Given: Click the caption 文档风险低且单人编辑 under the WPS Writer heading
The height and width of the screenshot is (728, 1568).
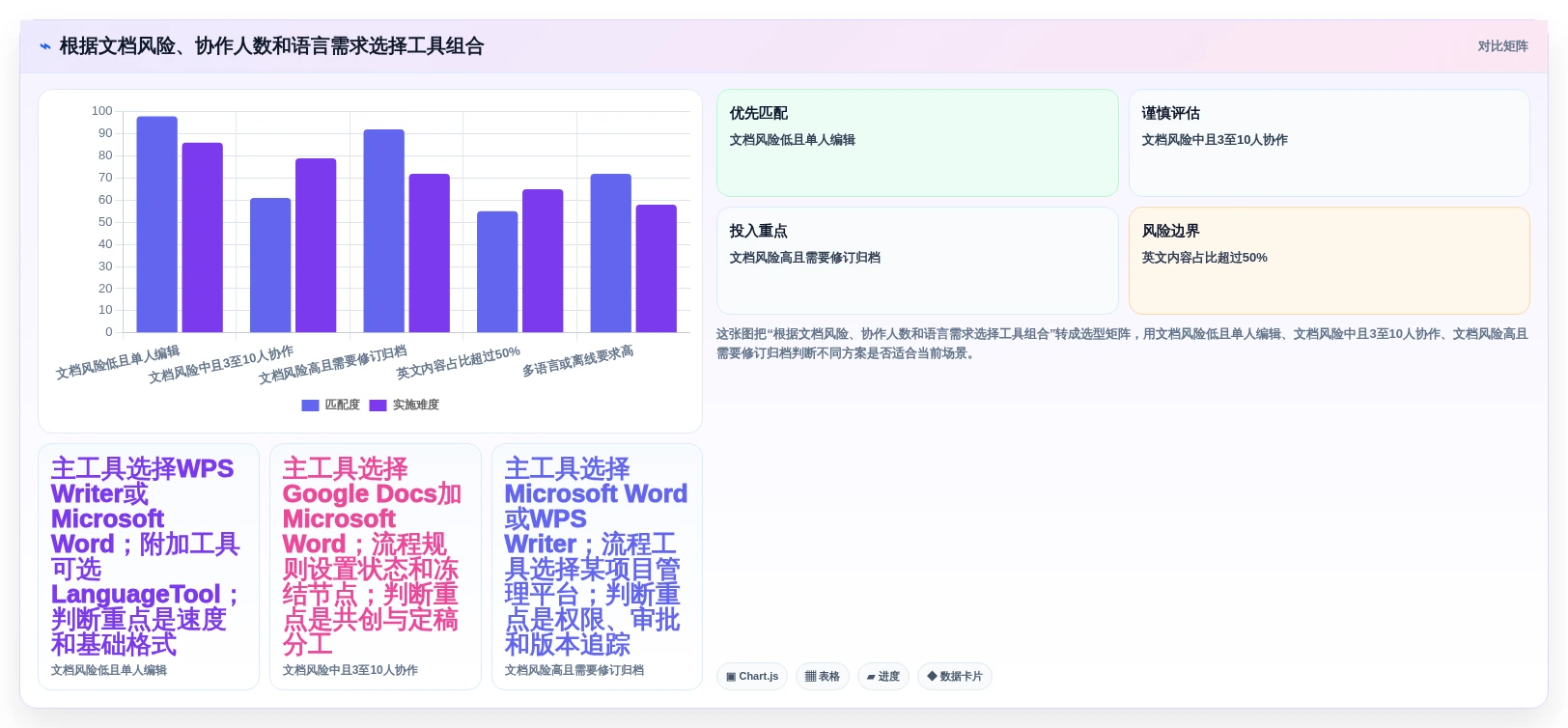Looking at the screenshot, I should 109,670.
